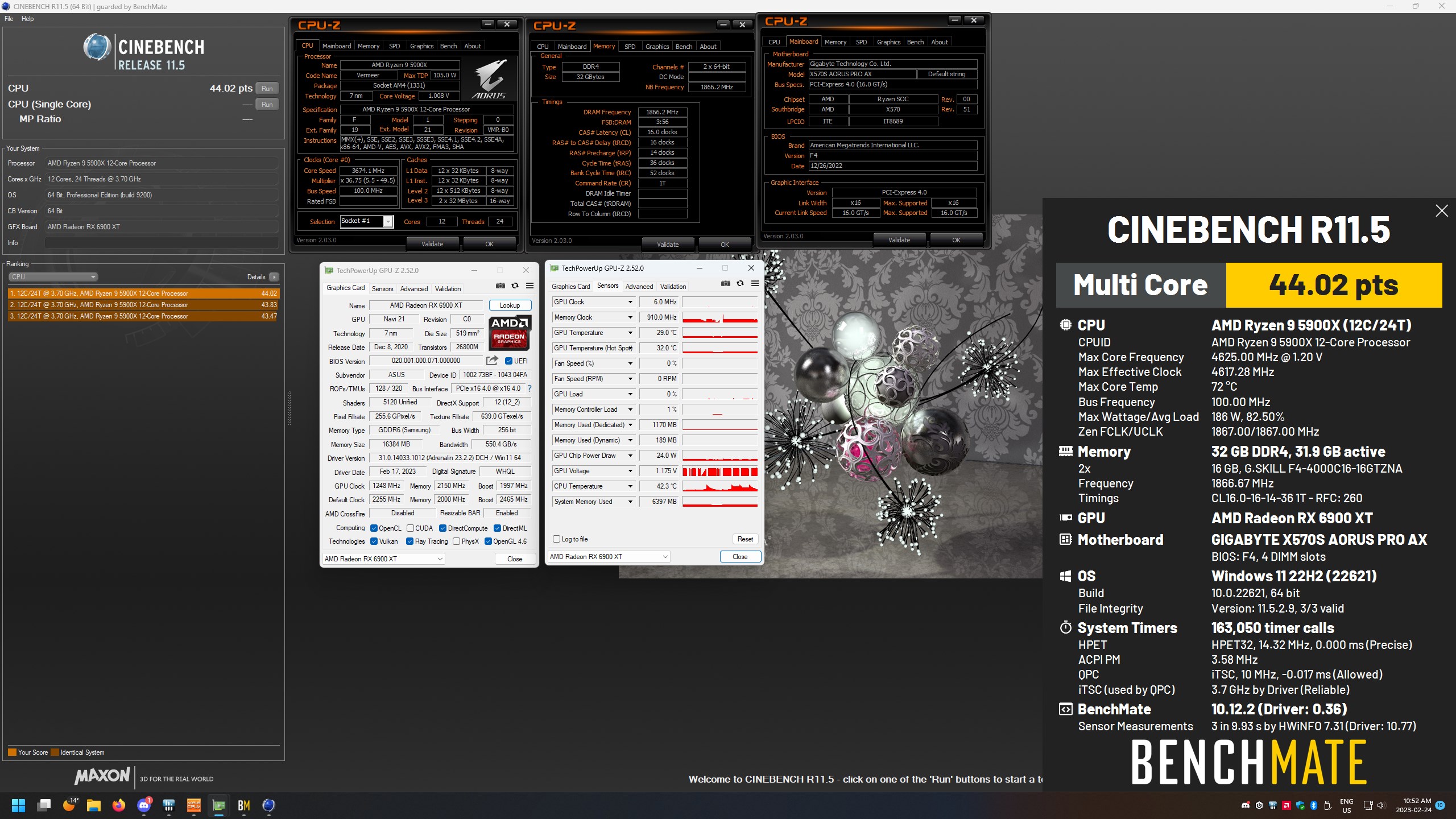Expand the GPU Clock sensor dropdown
1456x819 pixels.
(x=630, y=302)
